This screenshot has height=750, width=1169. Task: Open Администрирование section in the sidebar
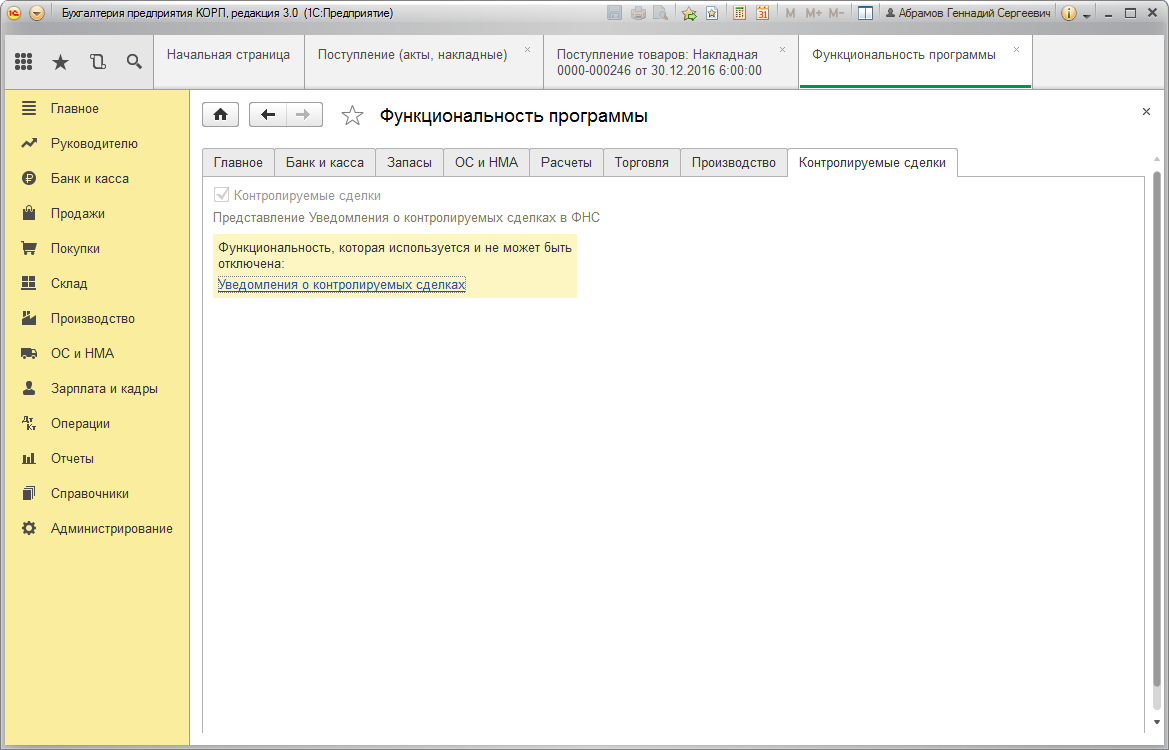point(97,529)
